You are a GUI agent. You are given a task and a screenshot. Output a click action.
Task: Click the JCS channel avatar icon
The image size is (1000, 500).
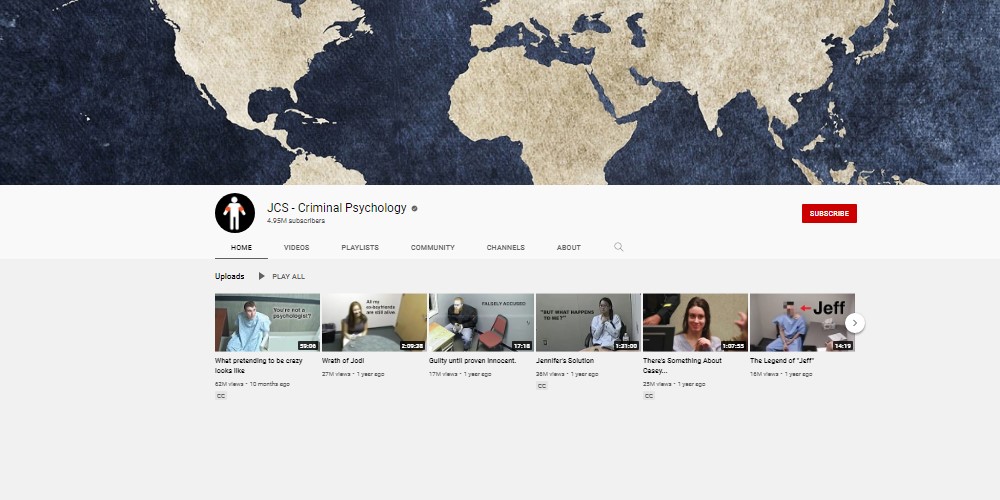coord(235,213)
